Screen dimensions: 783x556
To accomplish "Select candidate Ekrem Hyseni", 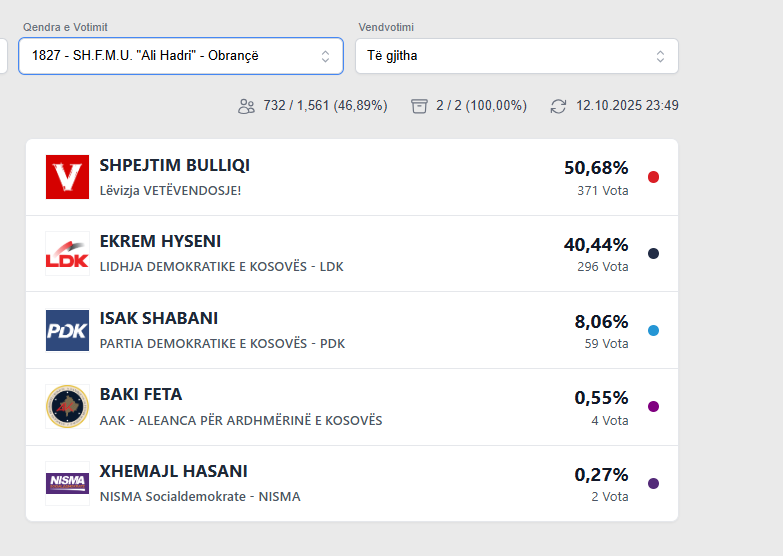I will (160, 242).
